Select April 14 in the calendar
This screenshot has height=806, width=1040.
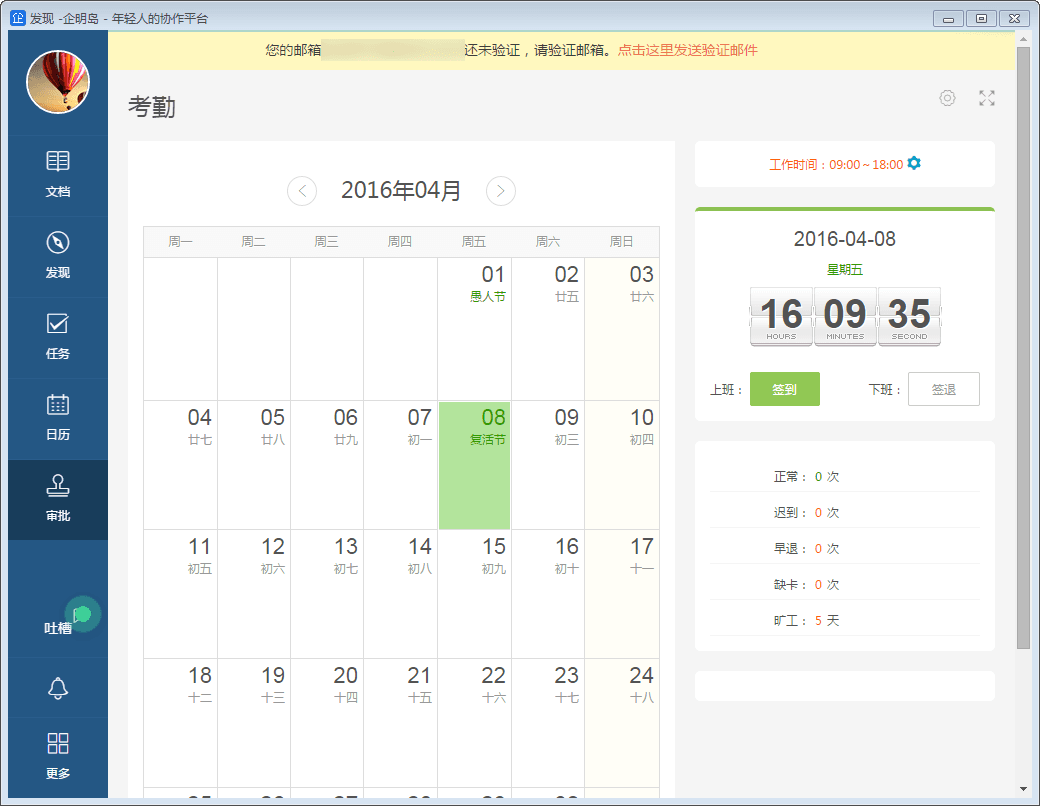(401, 594)
